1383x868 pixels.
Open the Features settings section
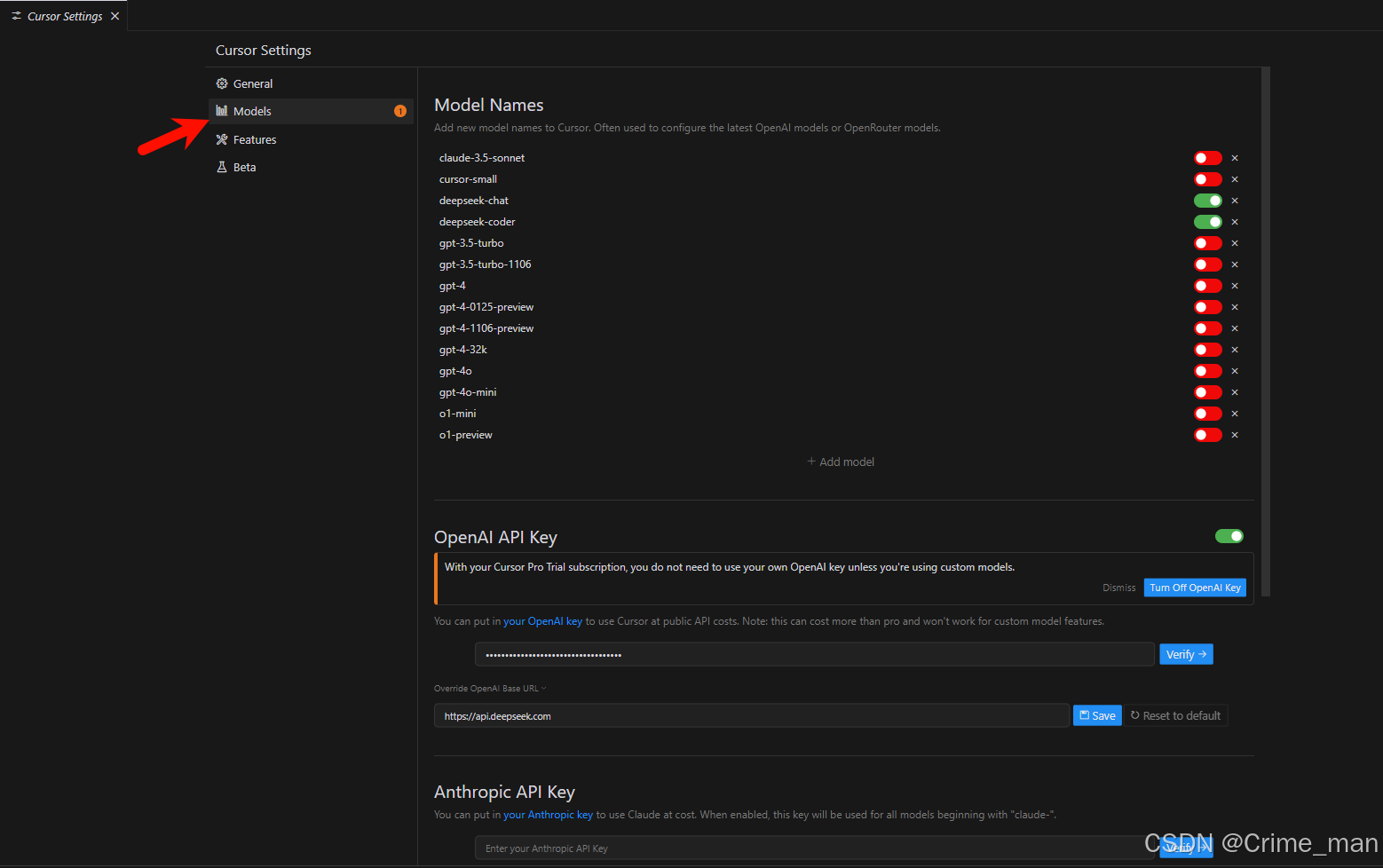click(x=311, y=139)
